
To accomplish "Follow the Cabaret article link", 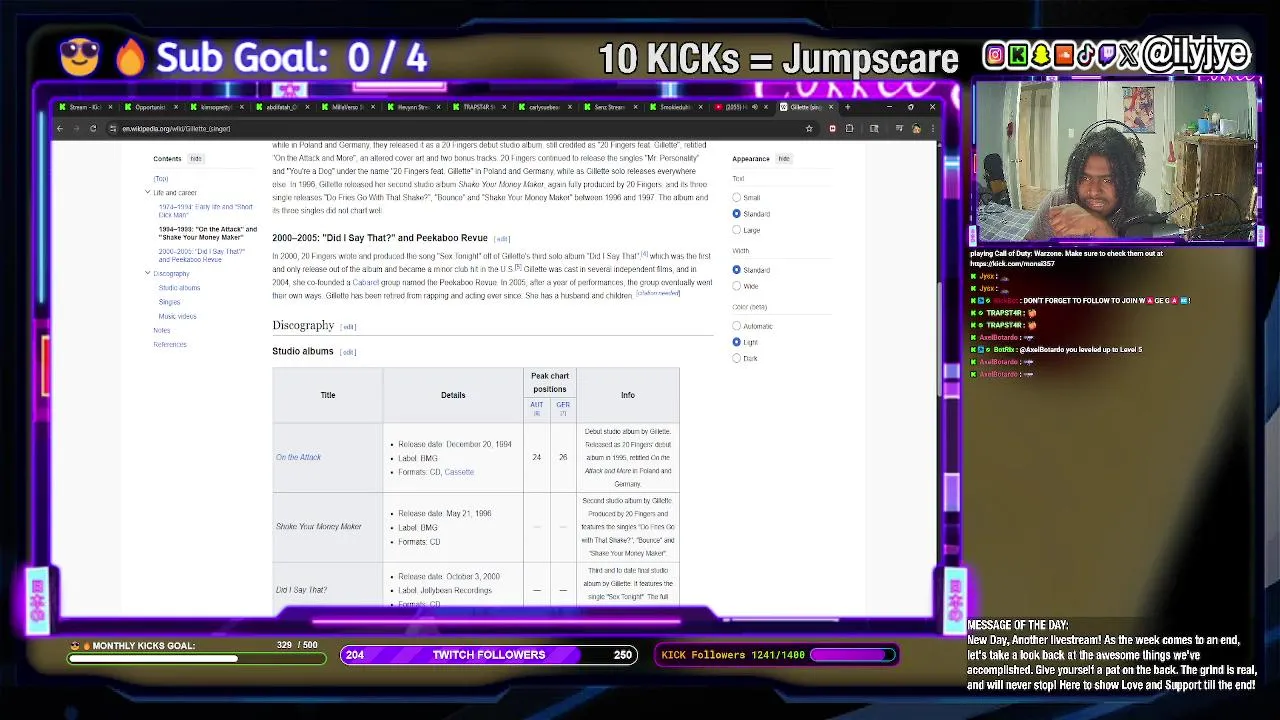I will tap(365, 283).
